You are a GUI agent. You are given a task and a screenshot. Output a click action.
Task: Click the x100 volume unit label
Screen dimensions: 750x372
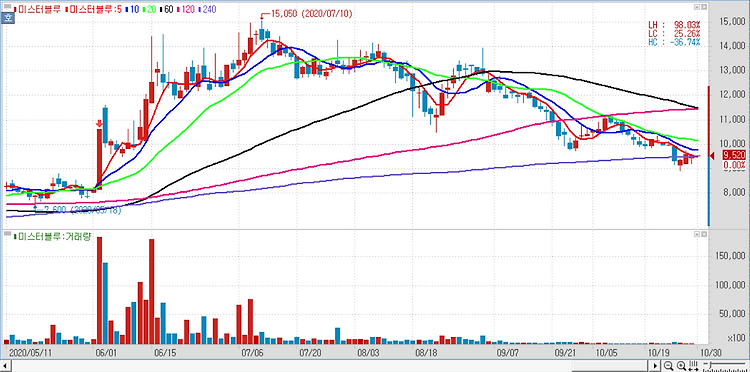coord(736,339)
